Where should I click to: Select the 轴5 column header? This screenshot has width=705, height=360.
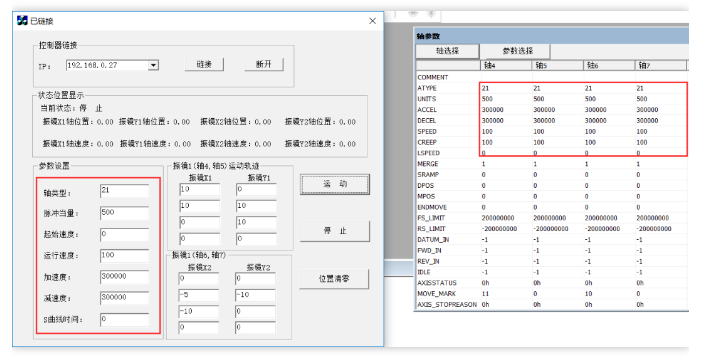[x=558, y=66]
